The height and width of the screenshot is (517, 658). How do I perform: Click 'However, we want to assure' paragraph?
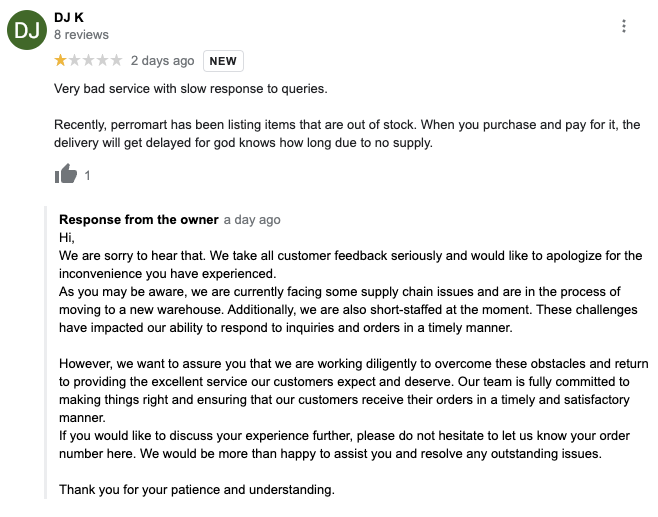coord(353,390)
